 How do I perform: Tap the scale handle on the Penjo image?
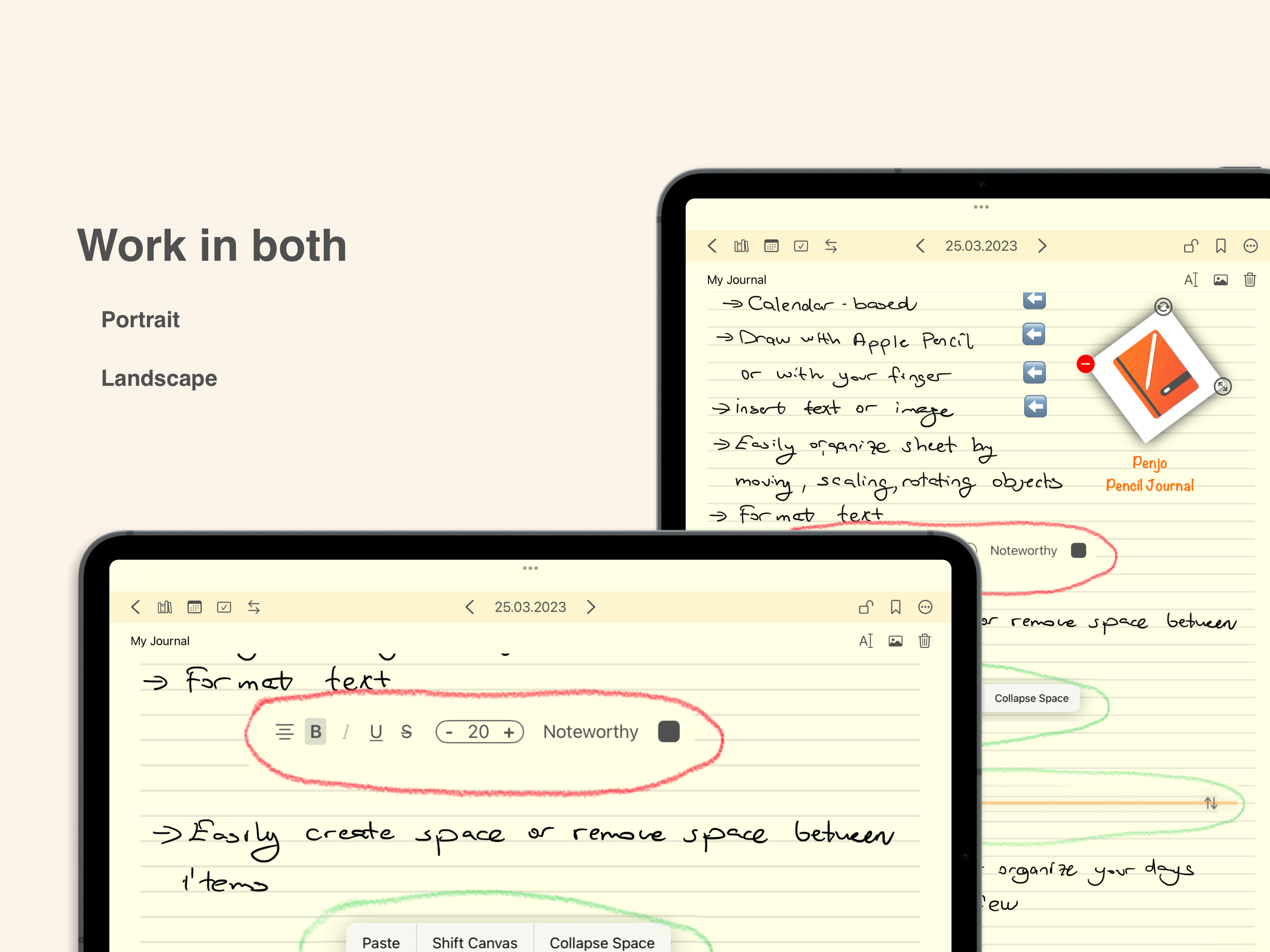click(x=1223, y=386)
